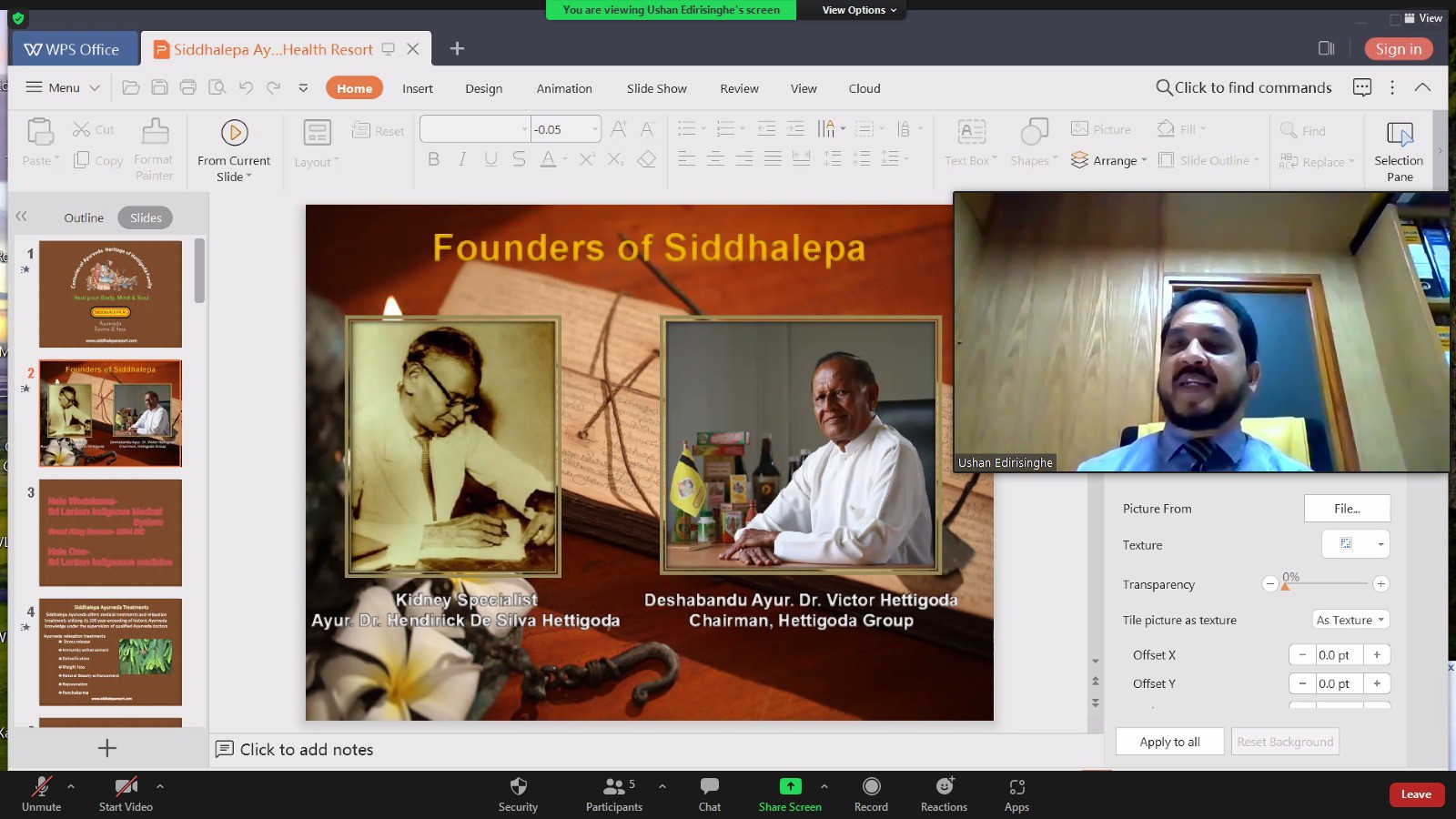Click the Print icon in quick toolbar
1456x819 pixels.
187,87
